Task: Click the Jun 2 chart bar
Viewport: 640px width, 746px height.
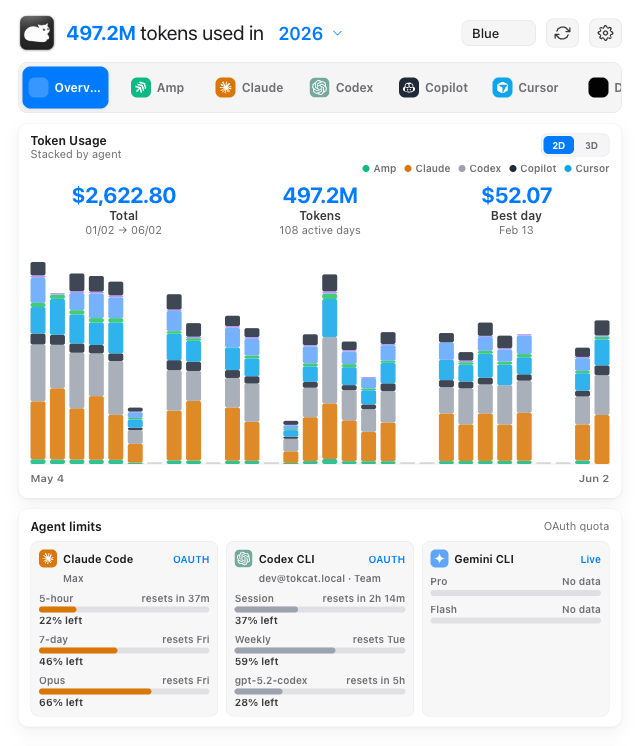Action: [x=601, y=392]
